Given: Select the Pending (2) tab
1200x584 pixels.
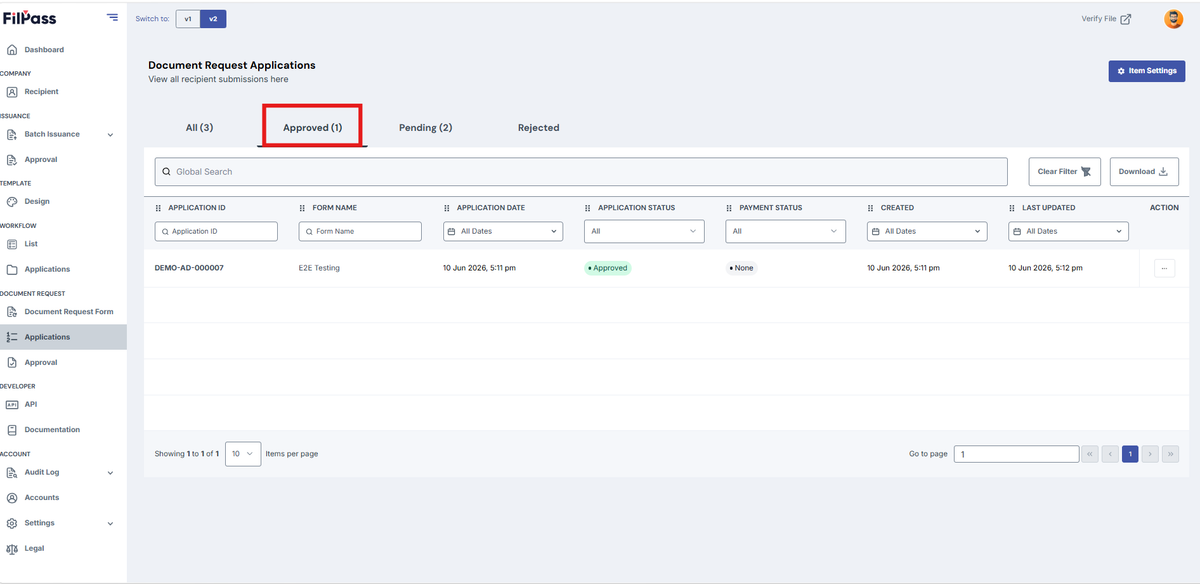Looking at the screenshot, I should click(x=425, y=128).
